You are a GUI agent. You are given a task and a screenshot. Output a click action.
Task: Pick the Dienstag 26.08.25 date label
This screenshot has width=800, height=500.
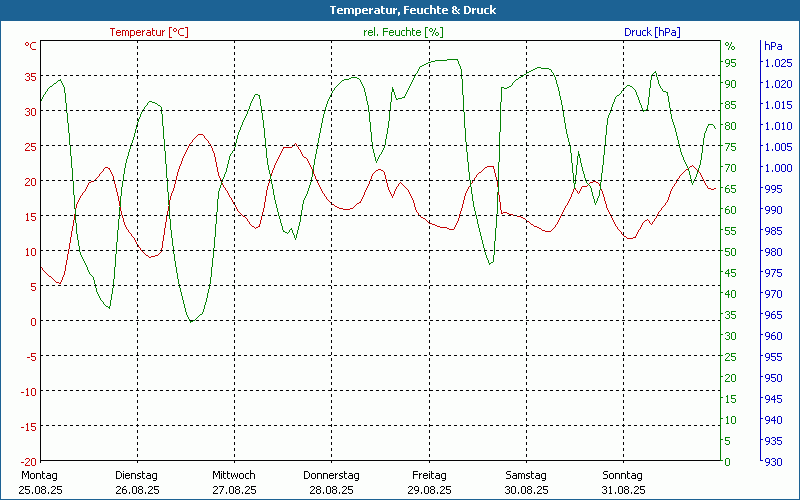(x=137, y=482)
